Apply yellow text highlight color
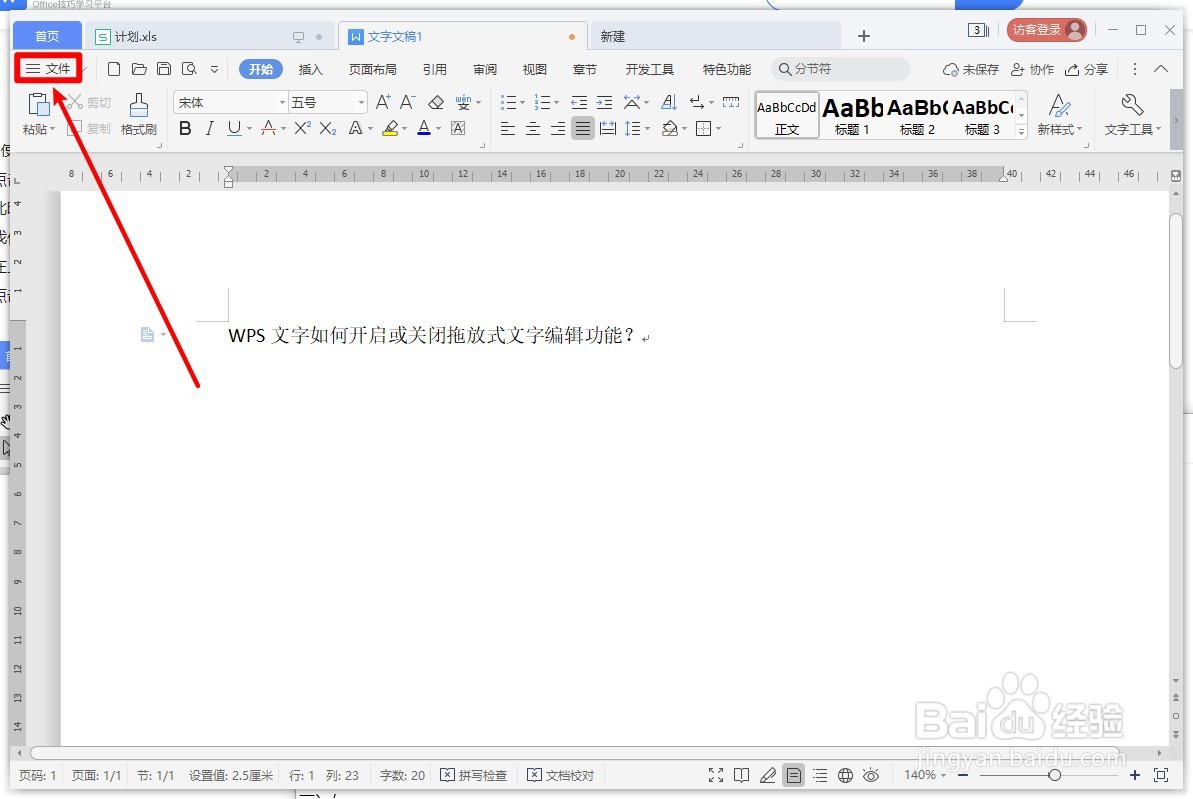The image size is (1193, 799). [390, 129]
